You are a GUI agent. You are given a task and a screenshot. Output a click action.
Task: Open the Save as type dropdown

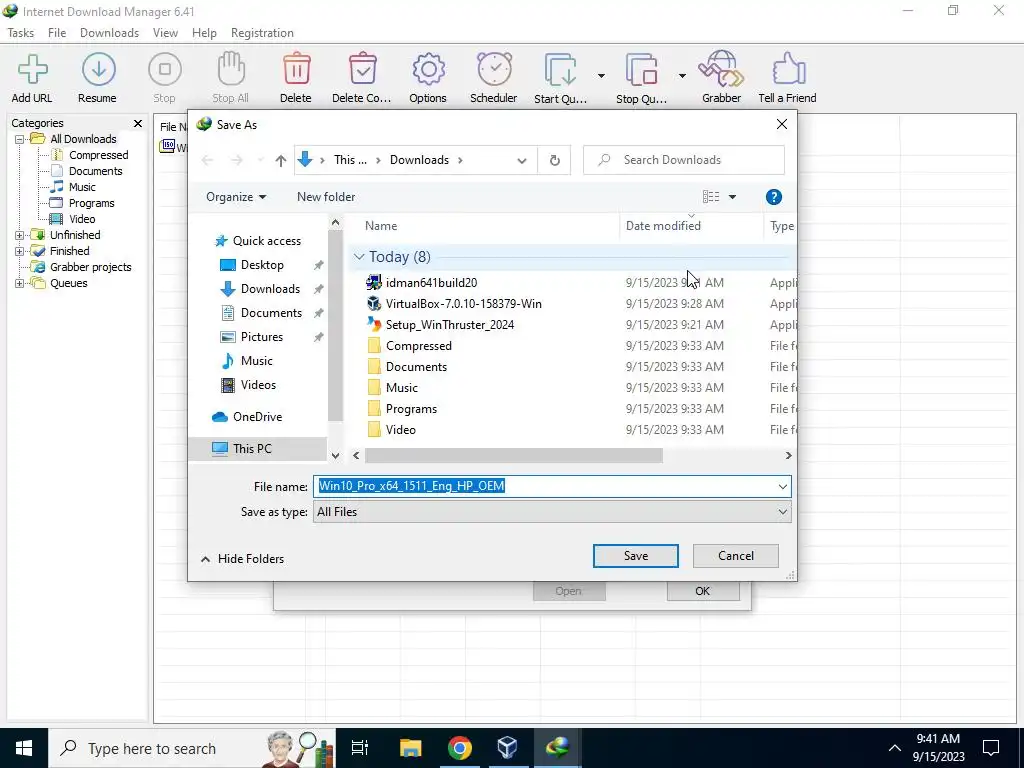click(x=782, y=512)
